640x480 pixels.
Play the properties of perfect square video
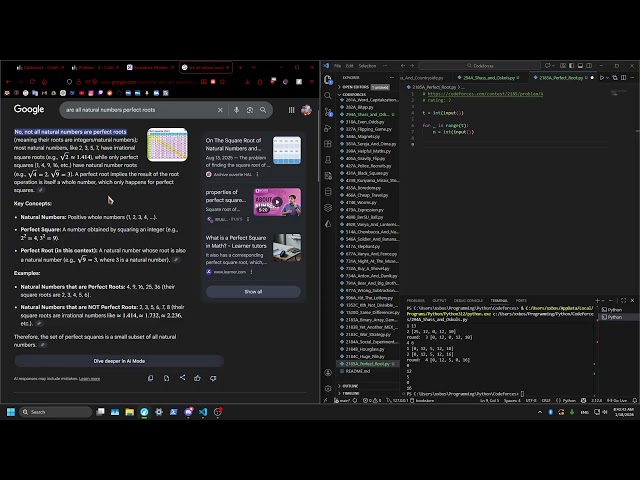277,202
